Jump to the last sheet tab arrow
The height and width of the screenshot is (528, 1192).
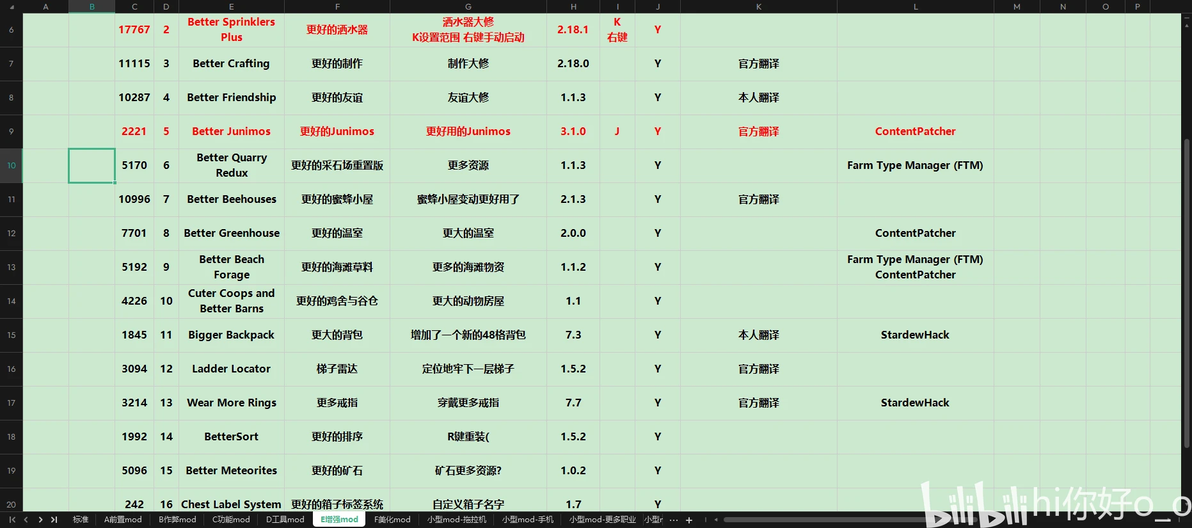(x=53, y=520)
